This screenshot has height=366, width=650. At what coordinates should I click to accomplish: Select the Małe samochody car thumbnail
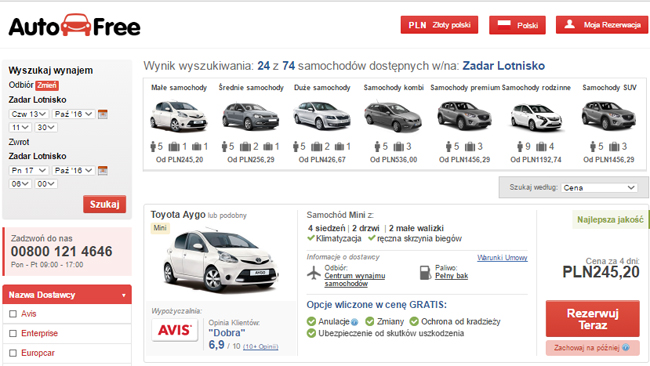(x=179, y=116)
